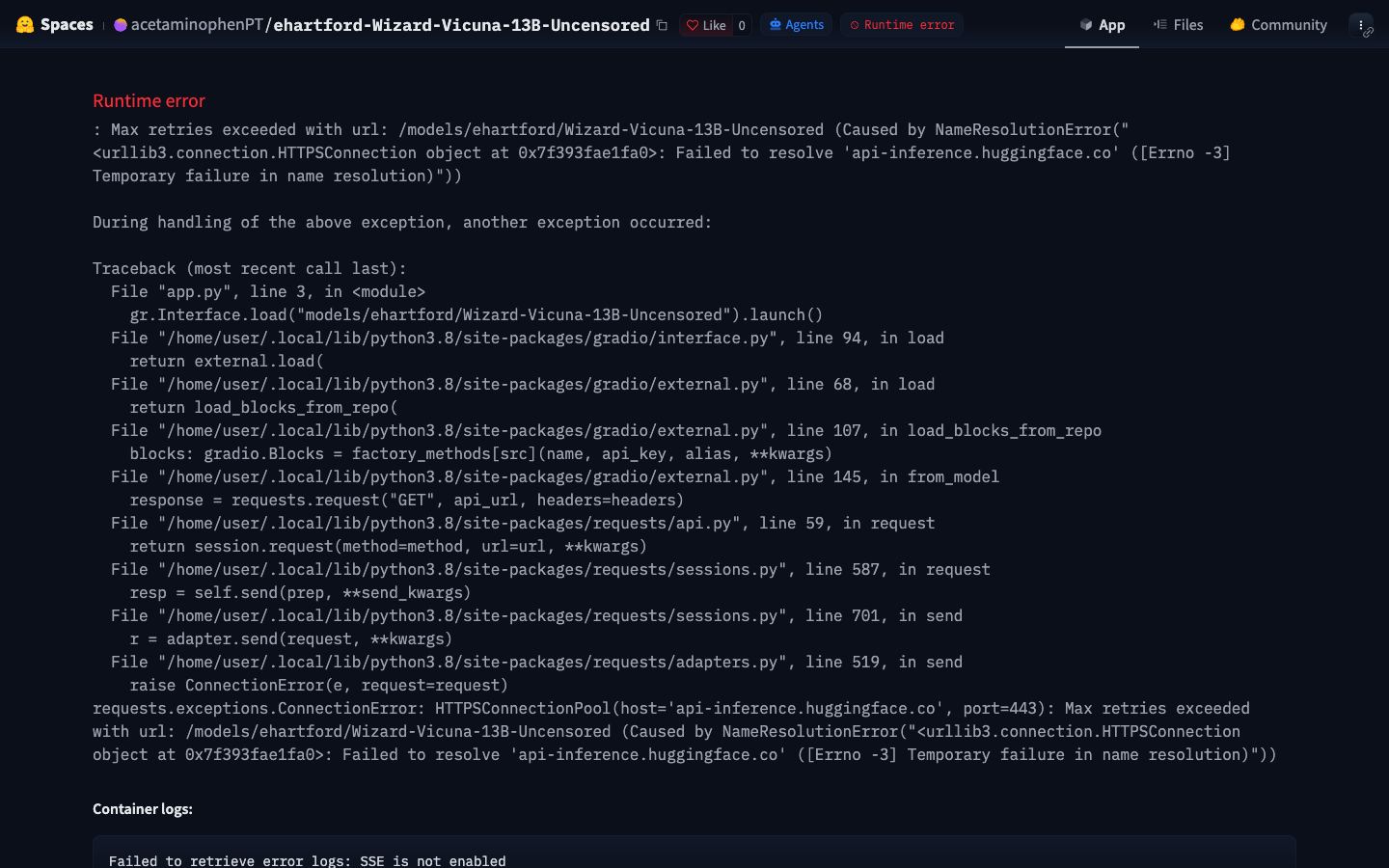Click the 'response = requests.request' line
1389x868 pixels.
tap(407, 500)
